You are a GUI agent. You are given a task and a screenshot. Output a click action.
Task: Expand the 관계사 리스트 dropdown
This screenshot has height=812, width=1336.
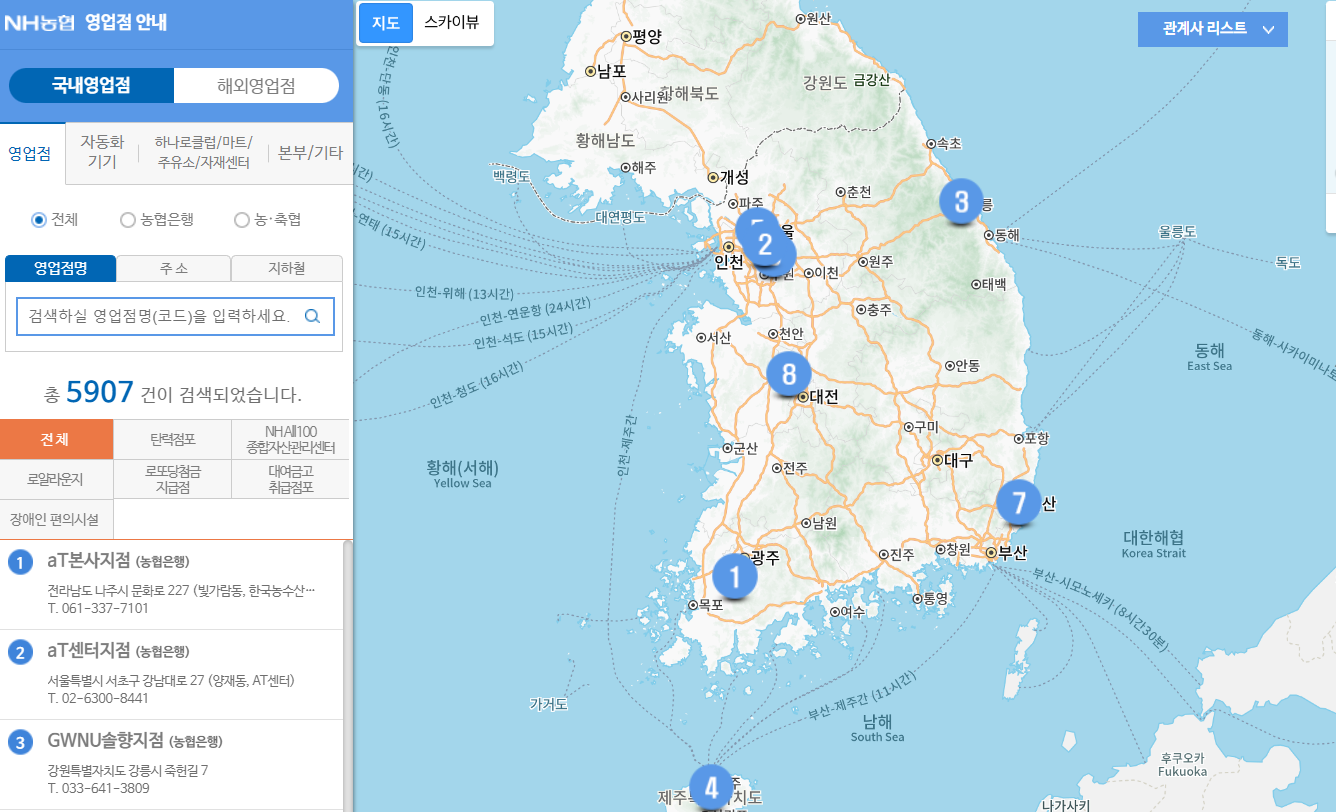[x=1213, y=29]
